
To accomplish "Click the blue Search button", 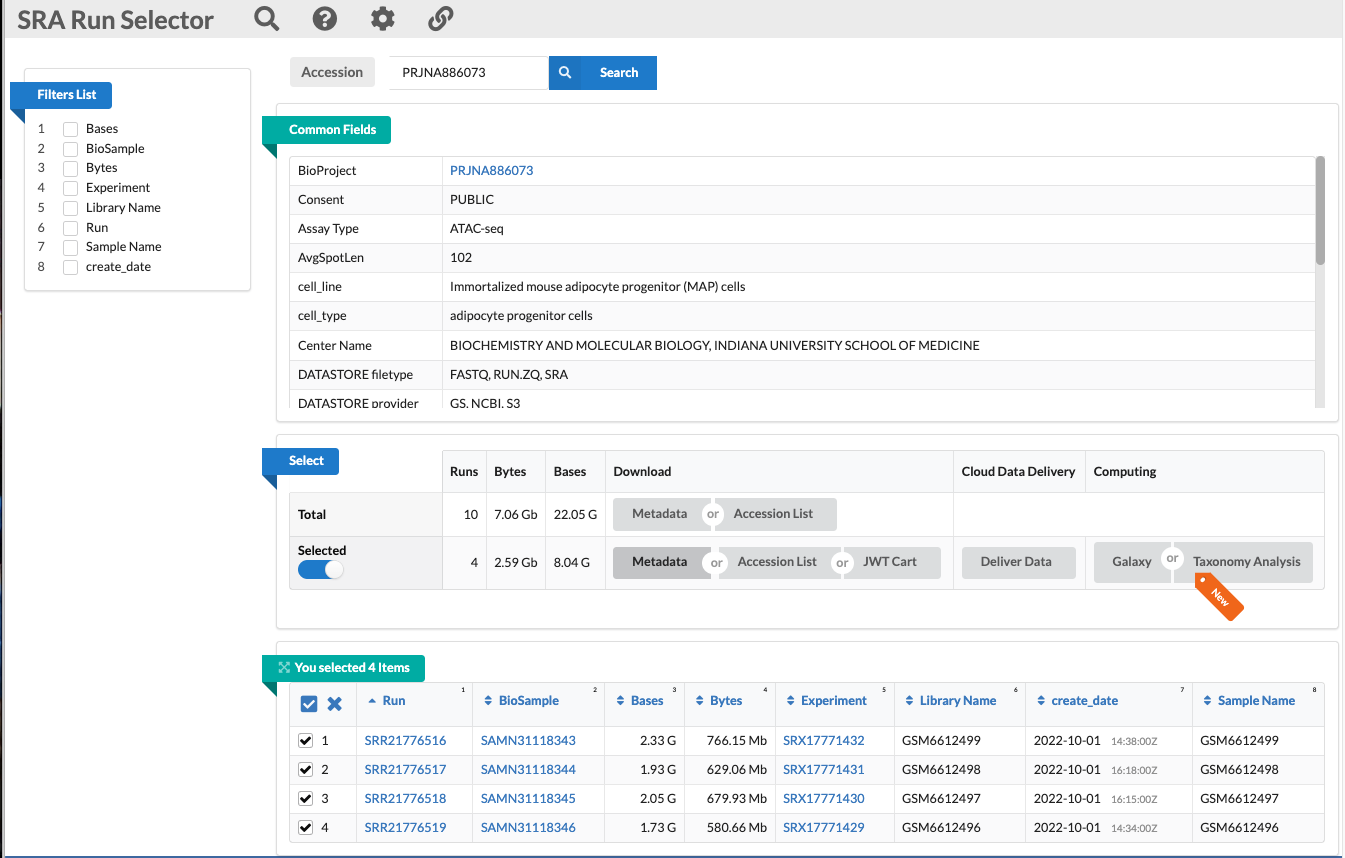I will point(603,72).
